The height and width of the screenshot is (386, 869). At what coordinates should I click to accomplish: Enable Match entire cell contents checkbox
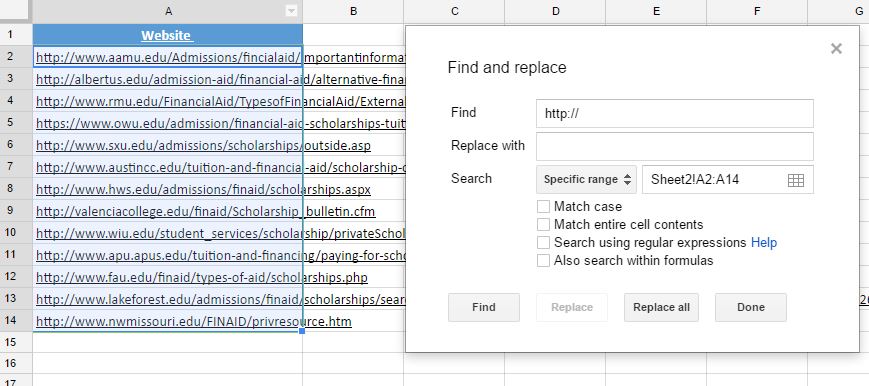(543, 225)
